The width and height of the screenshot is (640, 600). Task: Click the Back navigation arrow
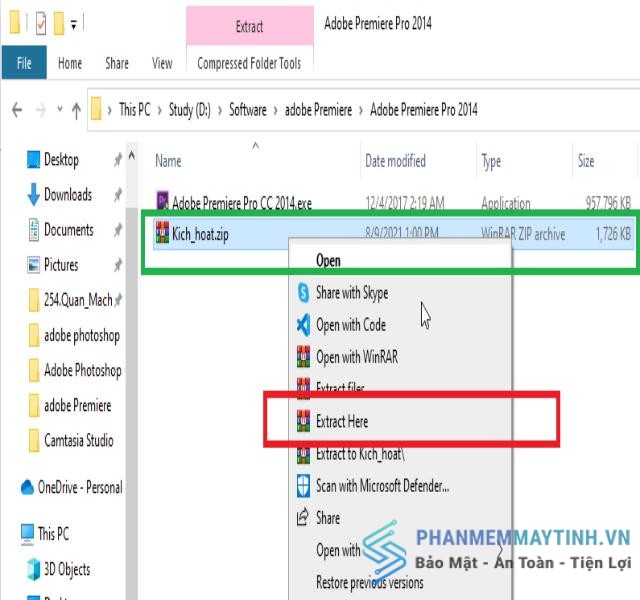pos(17,110)
